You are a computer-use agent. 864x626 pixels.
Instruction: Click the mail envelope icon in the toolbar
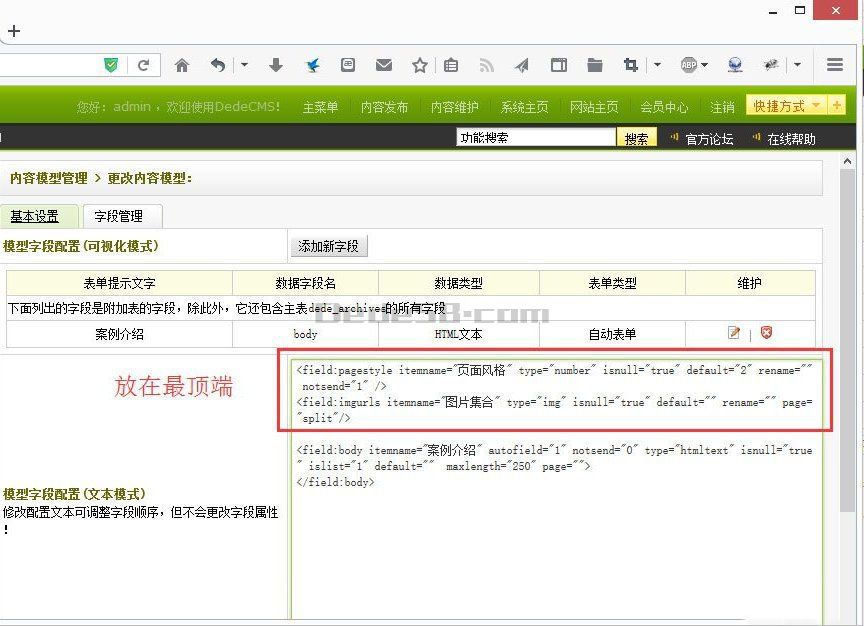pyautogui.click(x=383, y=64)
